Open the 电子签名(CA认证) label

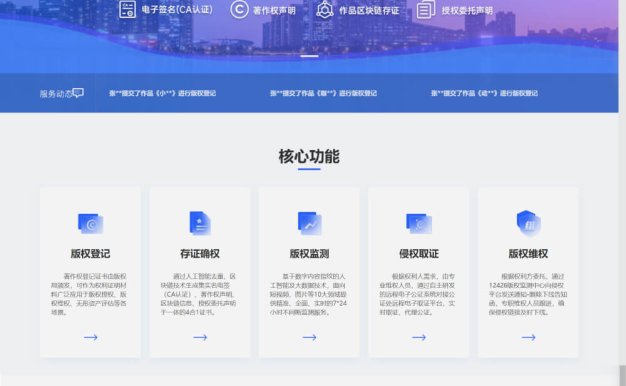tap(177, 10)
